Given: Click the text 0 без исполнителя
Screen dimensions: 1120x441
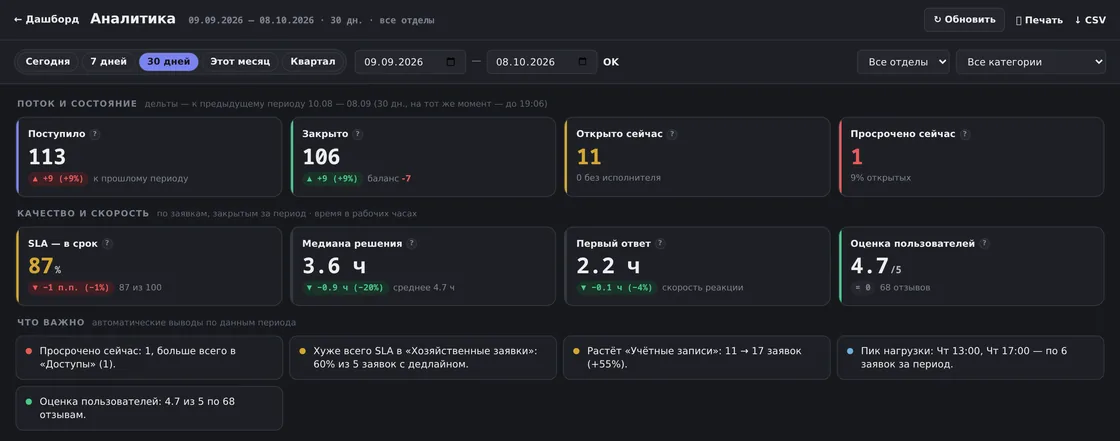Looking at the screenshot, I should [x=619, y=178].
